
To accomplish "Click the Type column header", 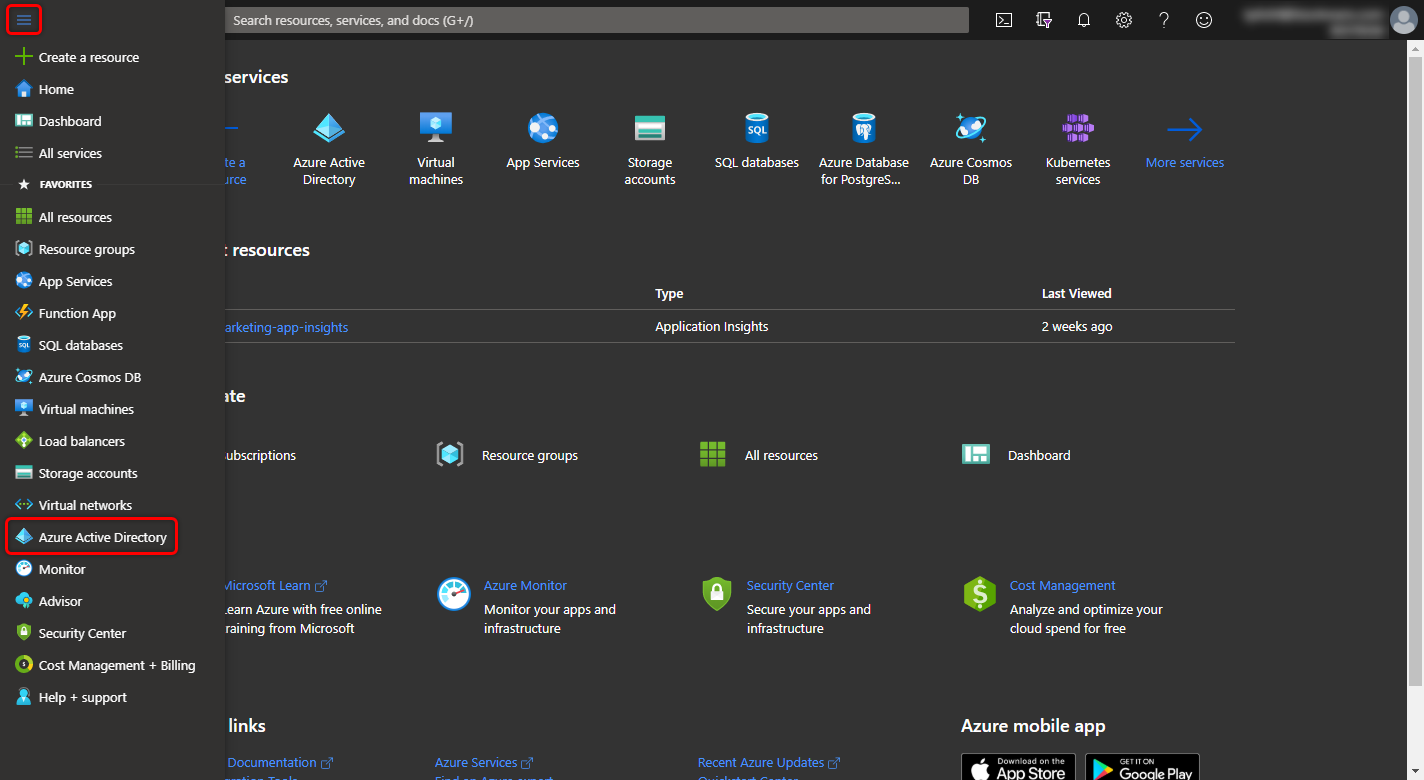I will pos(669,294).
